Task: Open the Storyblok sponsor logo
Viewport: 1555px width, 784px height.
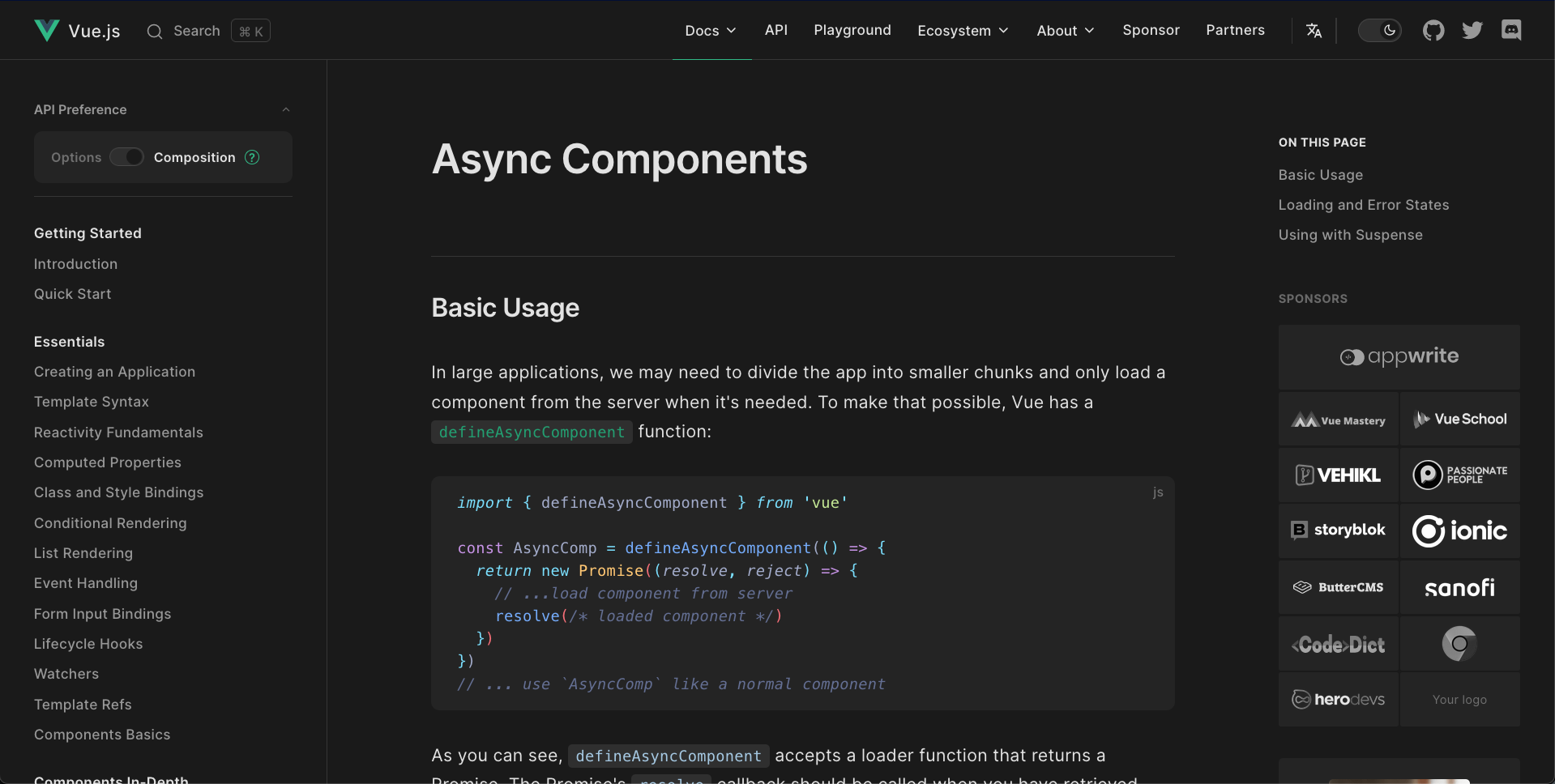Action: 1339,531
